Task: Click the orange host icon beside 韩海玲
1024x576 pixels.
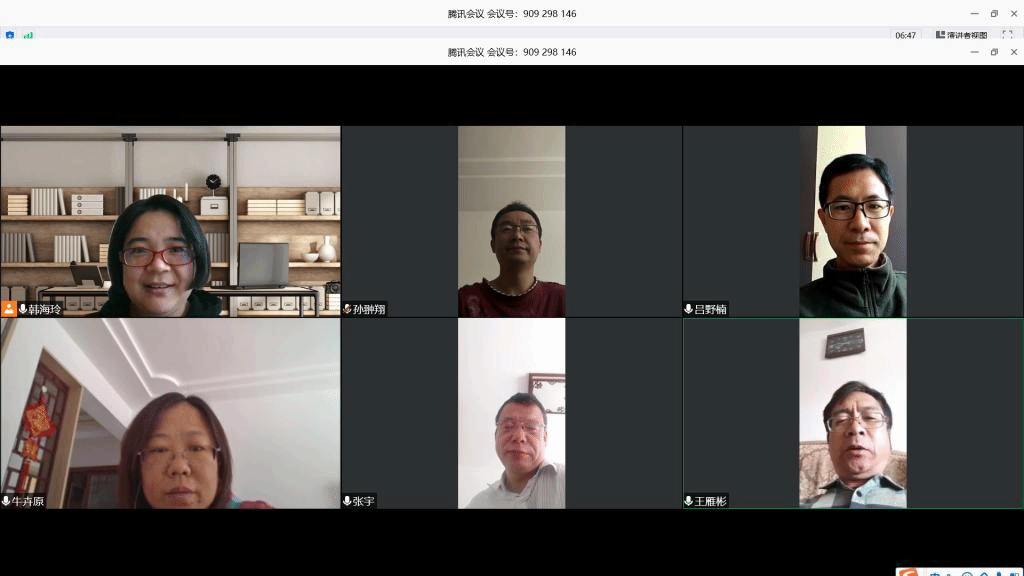Action: tap(9, 309)
